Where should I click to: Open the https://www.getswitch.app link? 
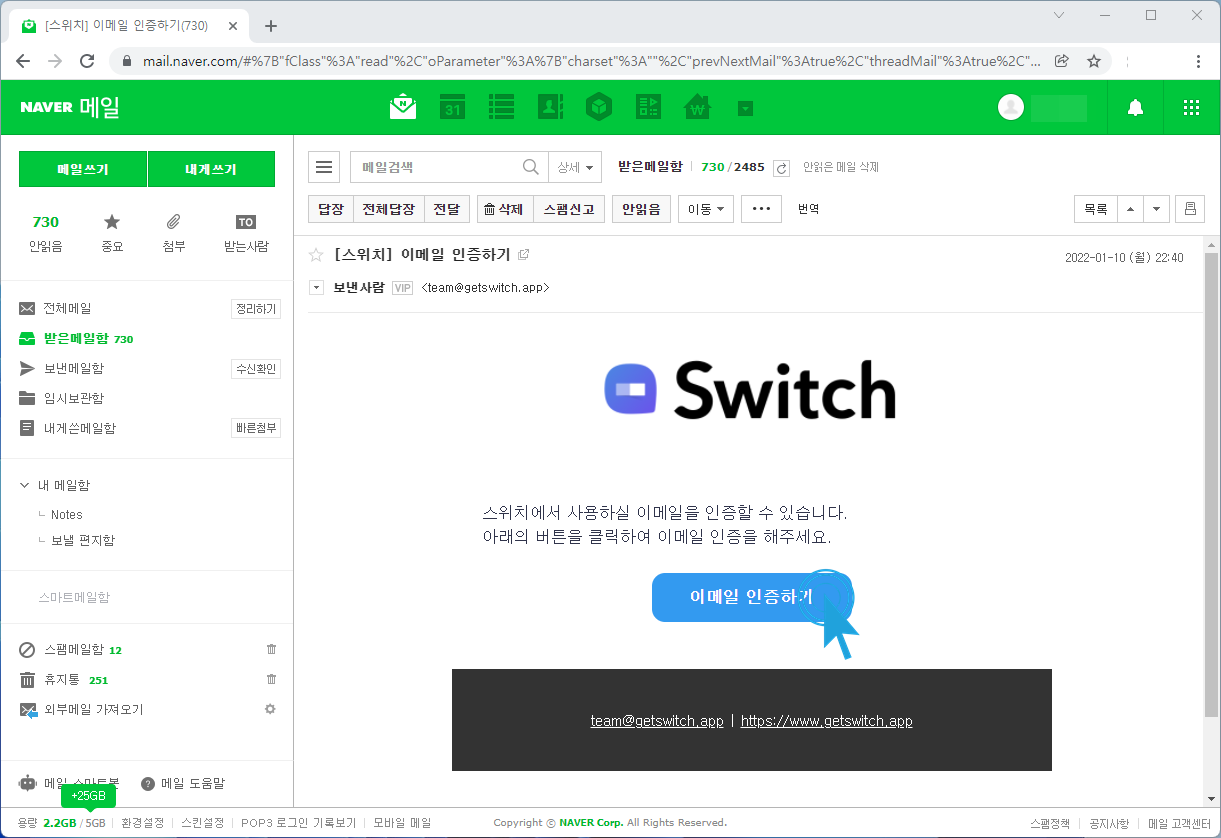coord(827,721)
